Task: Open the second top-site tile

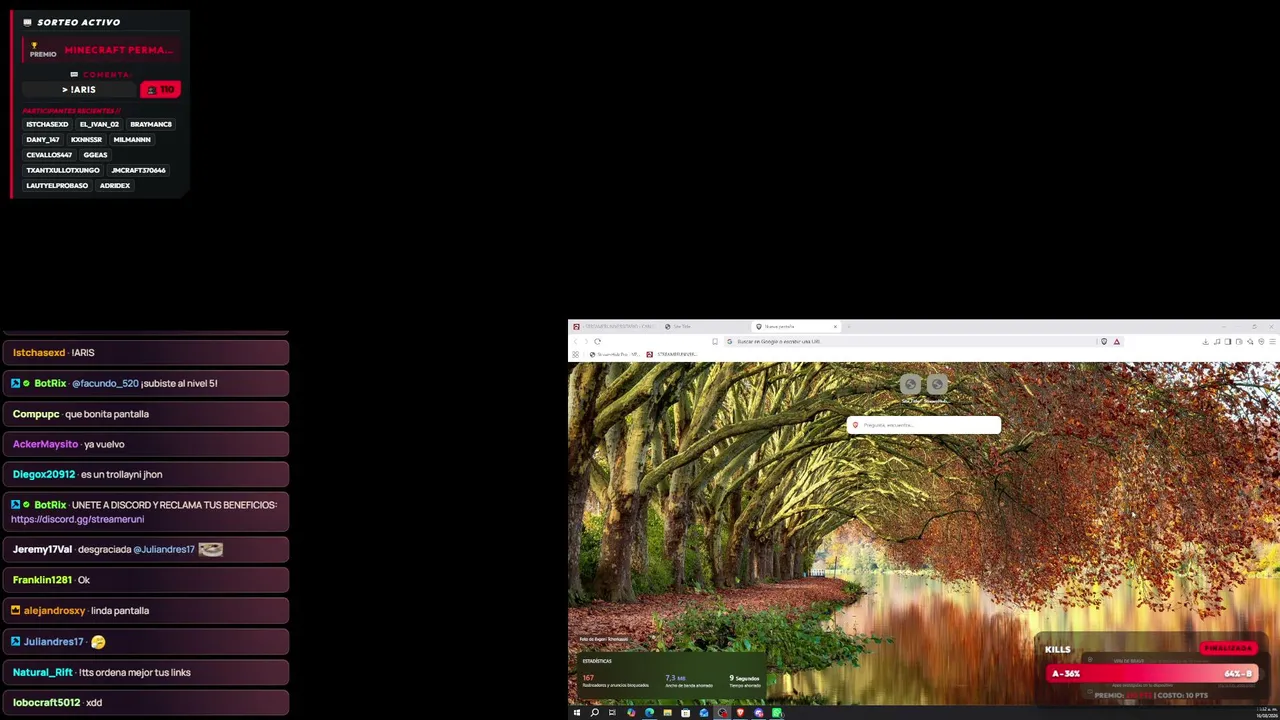Action: 937,385
